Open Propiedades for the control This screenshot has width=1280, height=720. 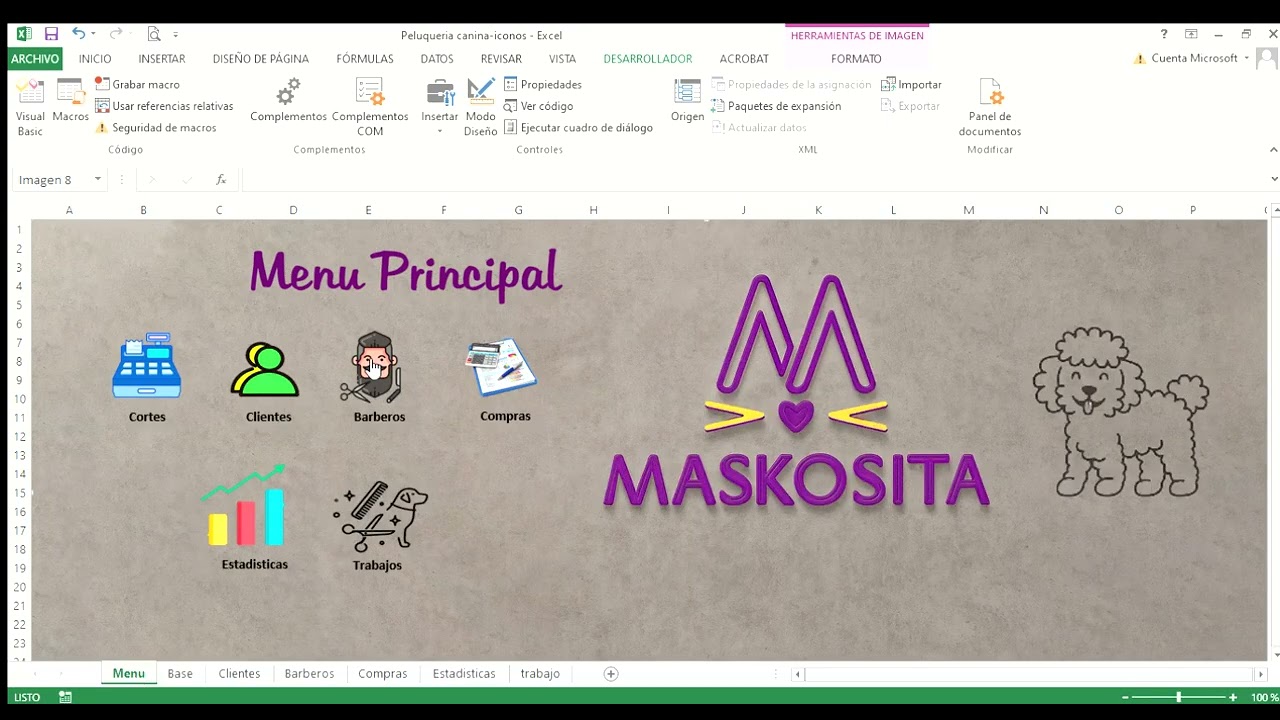pos(543,85)
